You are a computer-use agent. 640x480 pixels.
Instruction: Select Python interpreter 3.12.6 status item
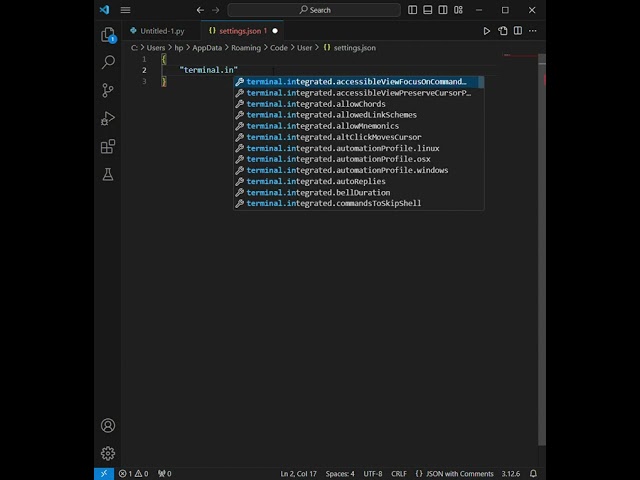(511, 473)
